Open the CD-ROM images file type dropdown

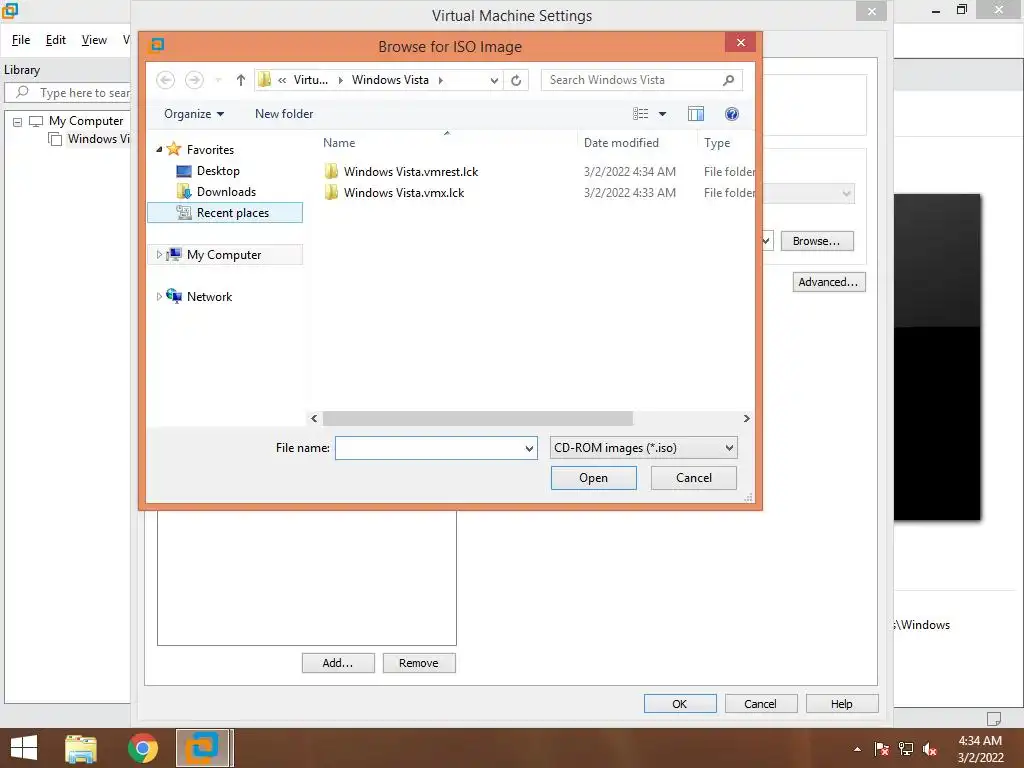click(643, 448)
